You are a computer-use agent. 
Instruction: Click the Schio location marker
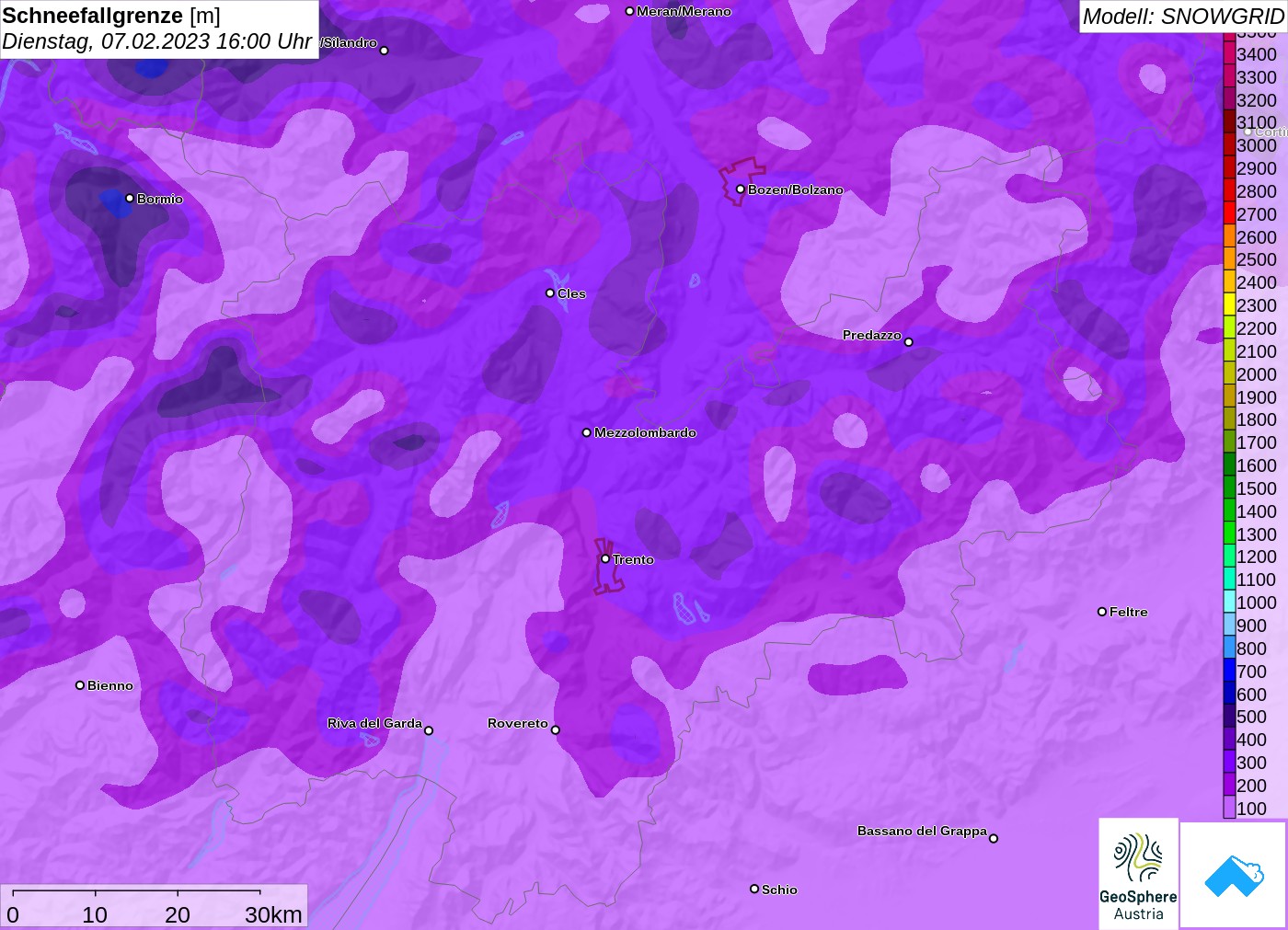754,889
